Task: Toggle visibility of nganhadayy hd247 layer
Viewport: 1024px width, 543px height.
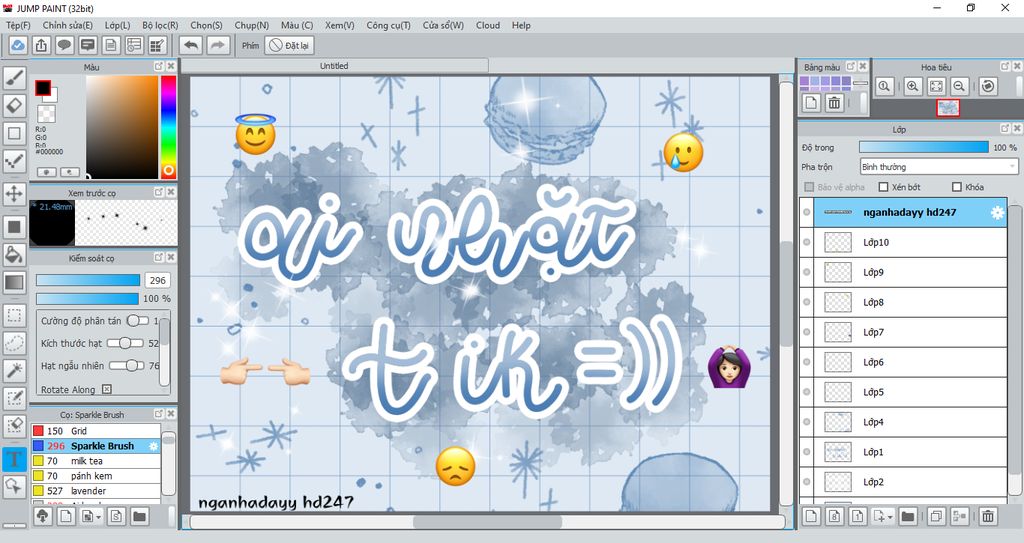Action: click(807, 212)
